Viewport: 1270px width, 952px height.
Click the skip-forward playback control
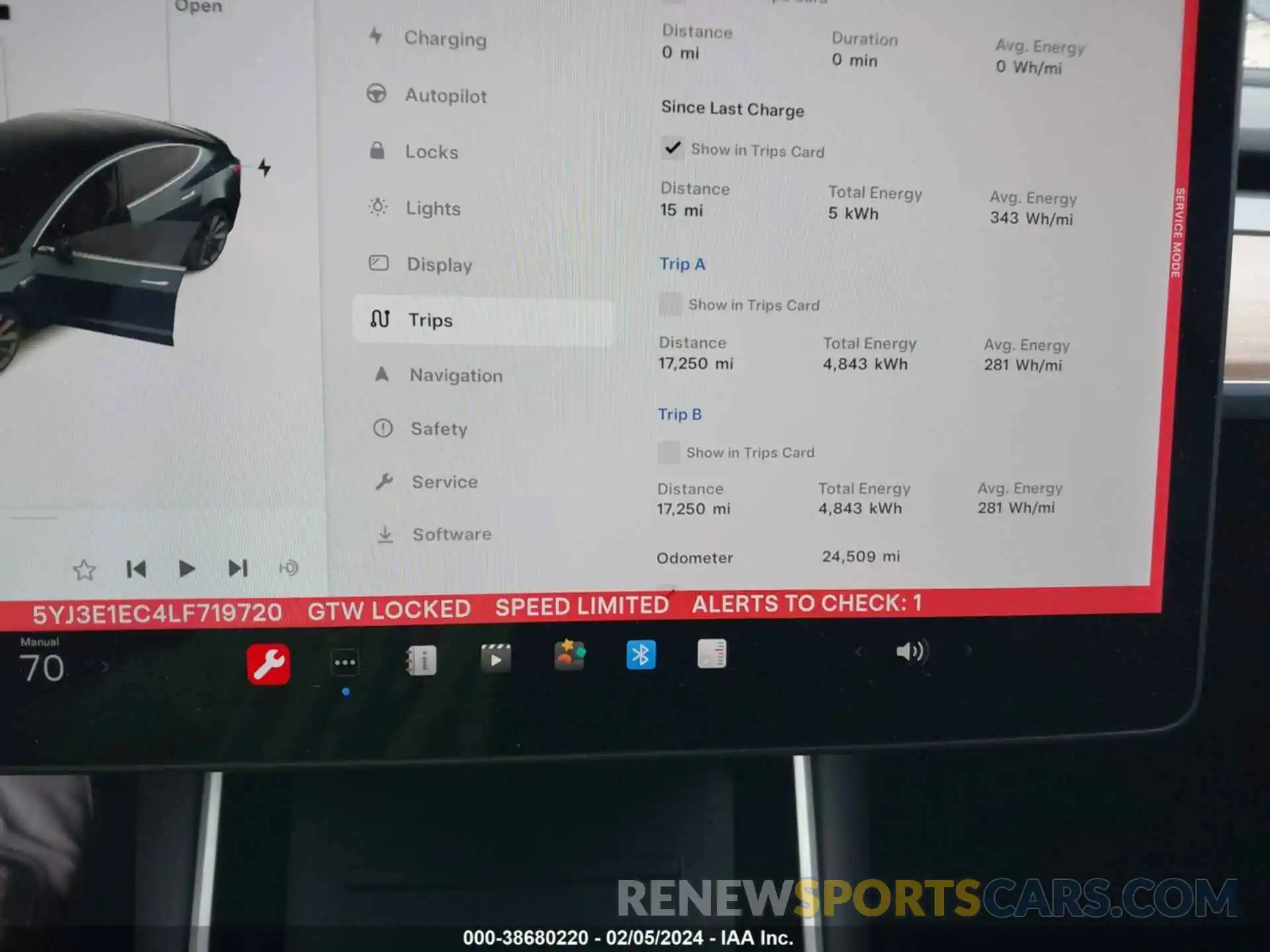[237, 569]
